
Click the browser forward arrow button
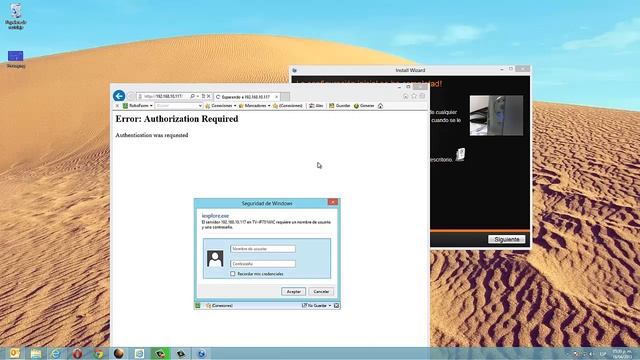(131, 96)
